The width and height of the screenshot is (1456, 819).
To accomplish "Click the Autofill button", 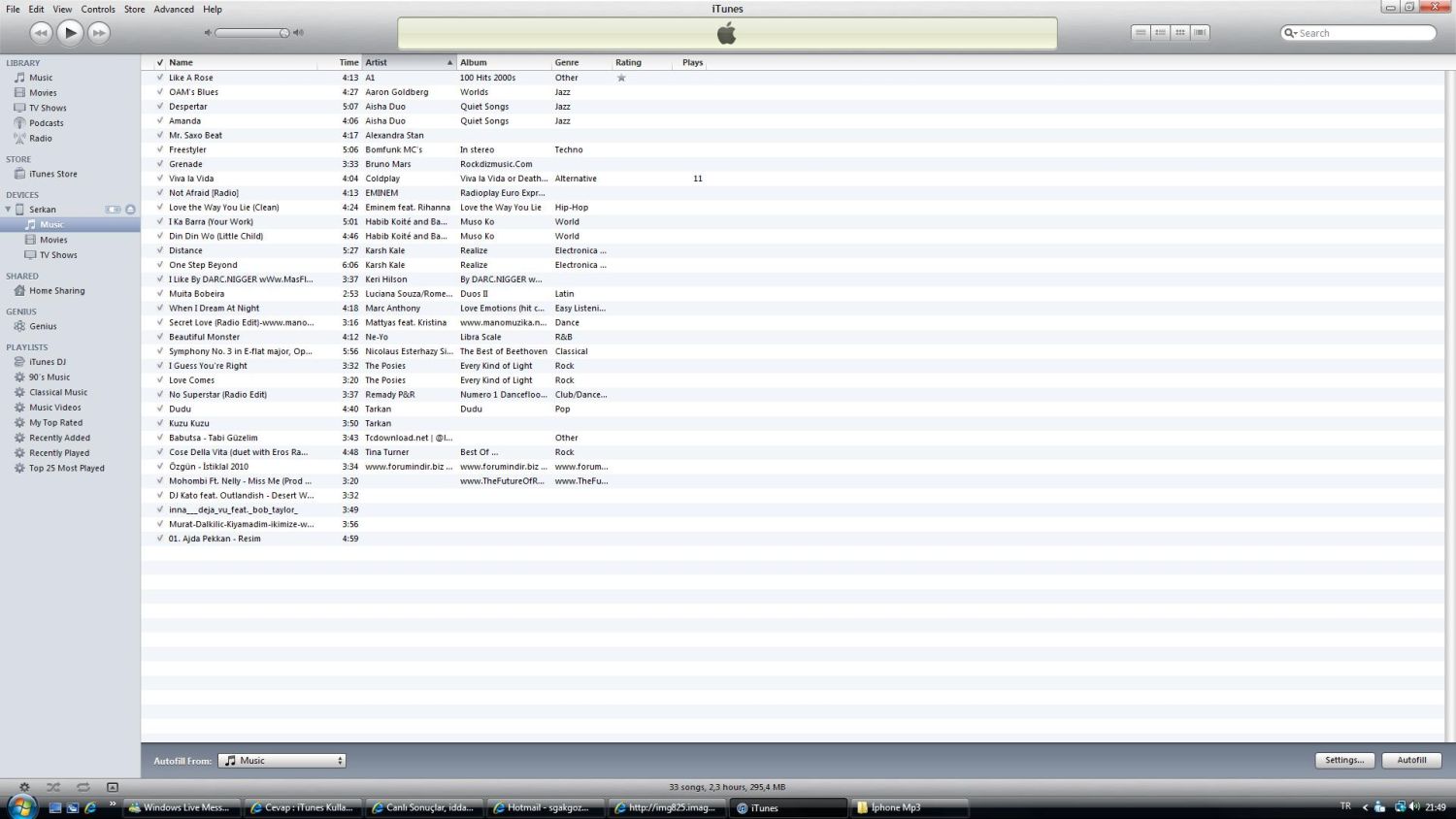I will (x=1411, y=760).
